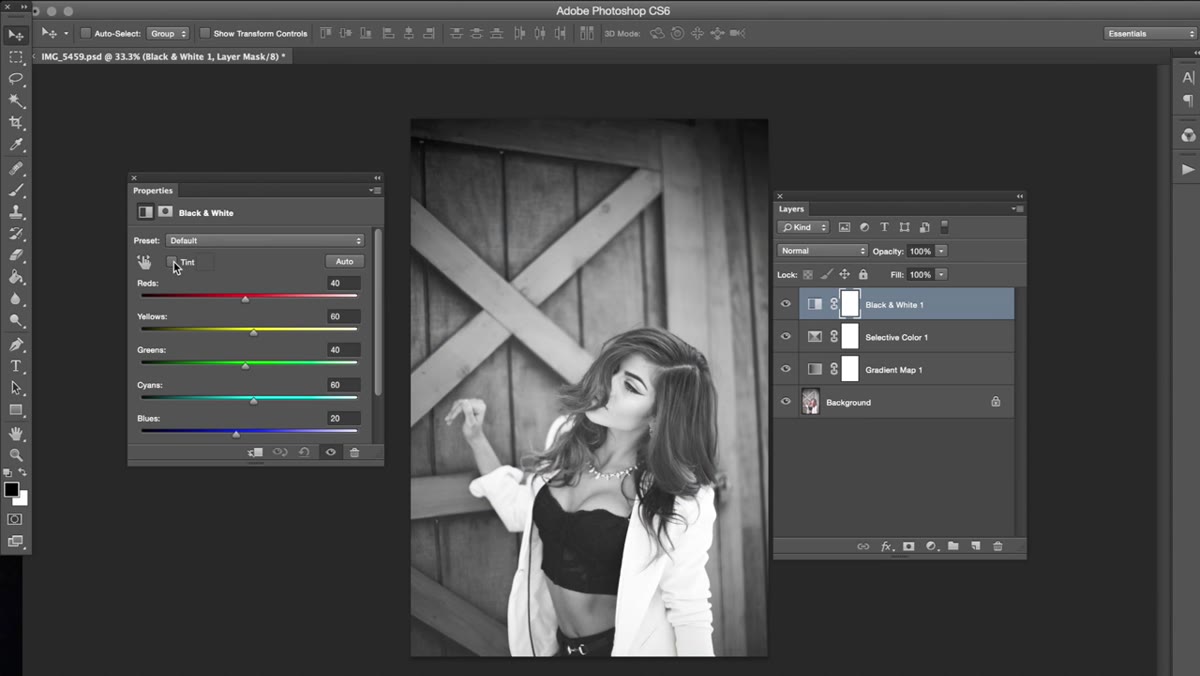Click the adjustment layer icon button in Properties
Screen dimensions: 1200x676
tap(145, 212)
